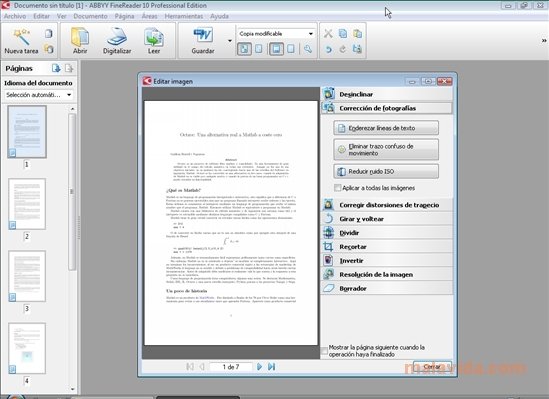This screenshot has height=399, width=549.
Task: Go to next page arrow
Action: coord(259,366)
